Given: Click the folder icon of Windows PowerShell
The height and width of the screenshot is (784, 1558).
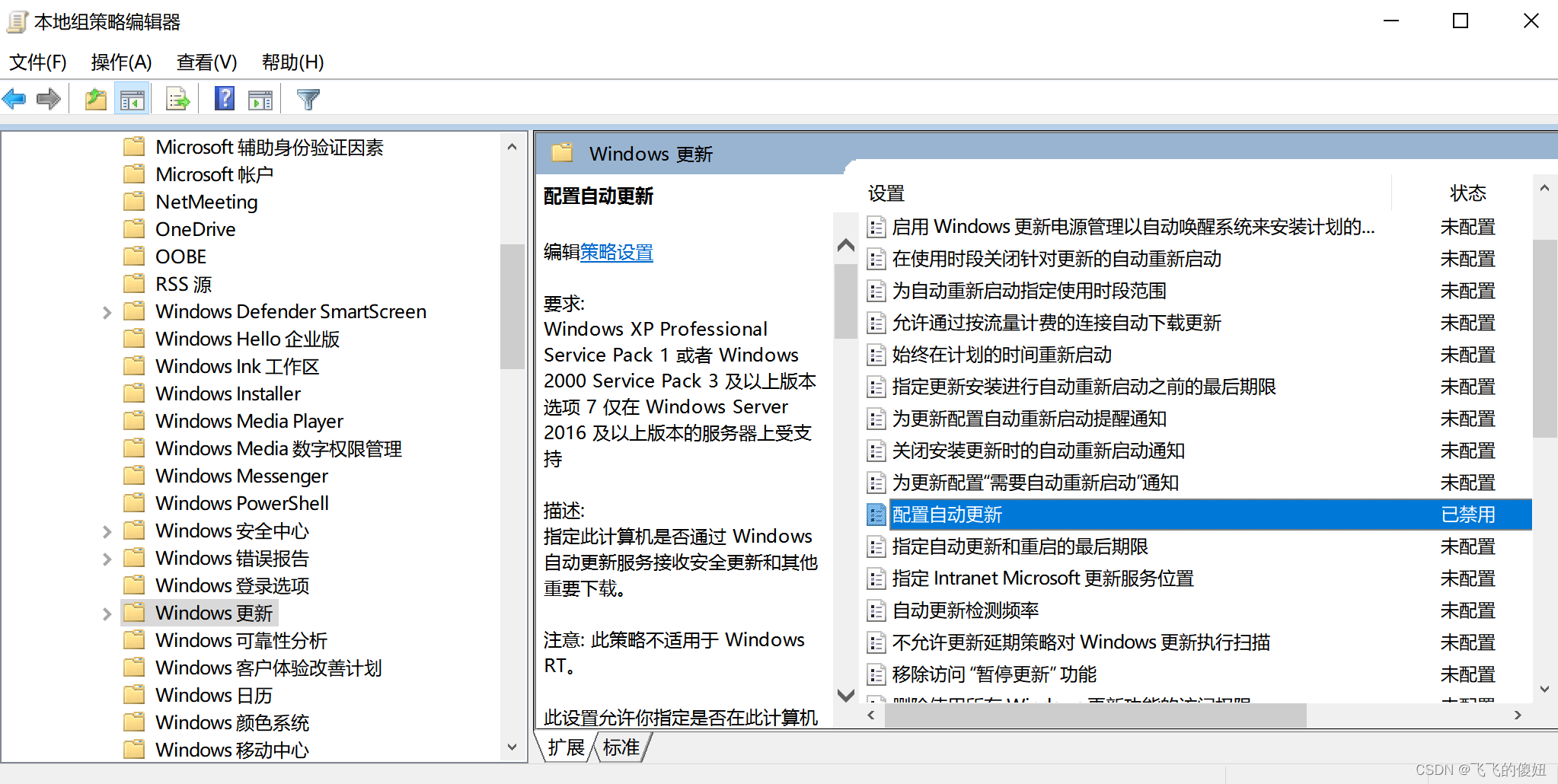Looking at the screenshot, I should (x=134, y=503).
